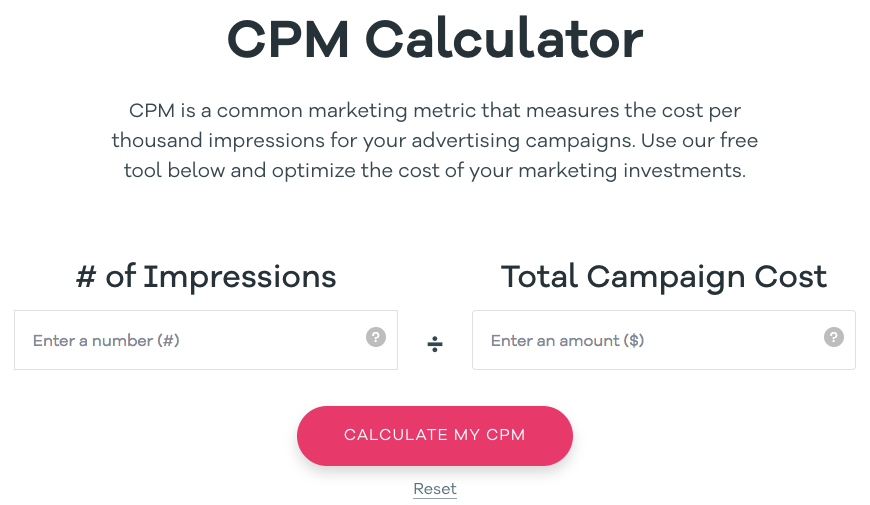
Task: Click the word Calculator in the main heading
Action: point(504,39)
